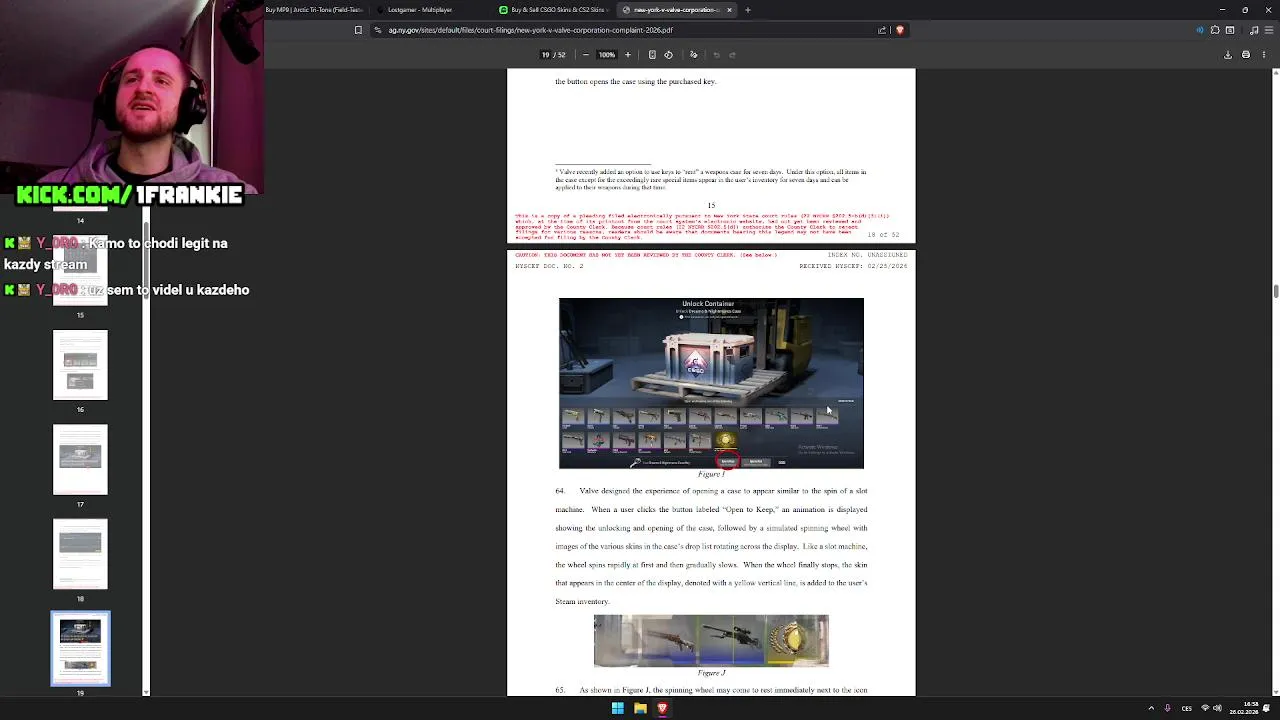Open a new browser tab
This screenshot has height=720, width=1280.
747,10
